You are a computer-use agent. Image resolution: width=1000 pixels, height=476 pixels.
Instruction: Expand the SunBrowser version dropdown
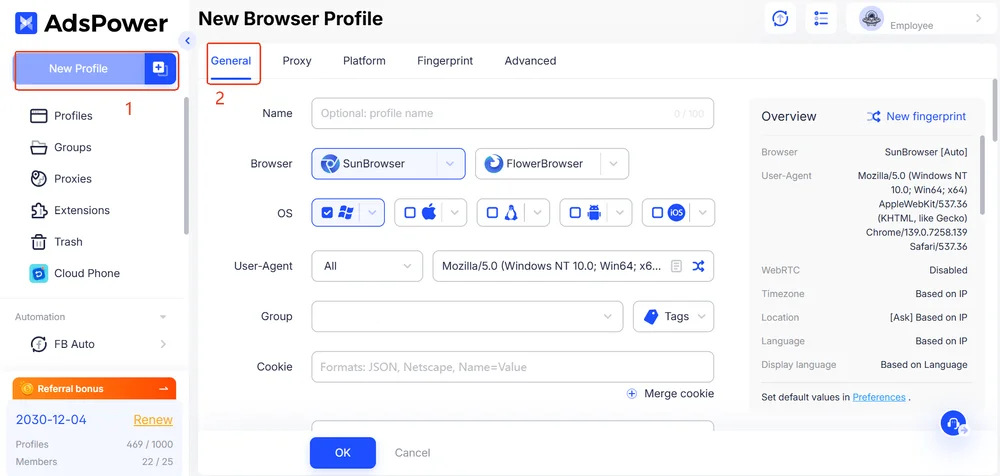point(450,164)
